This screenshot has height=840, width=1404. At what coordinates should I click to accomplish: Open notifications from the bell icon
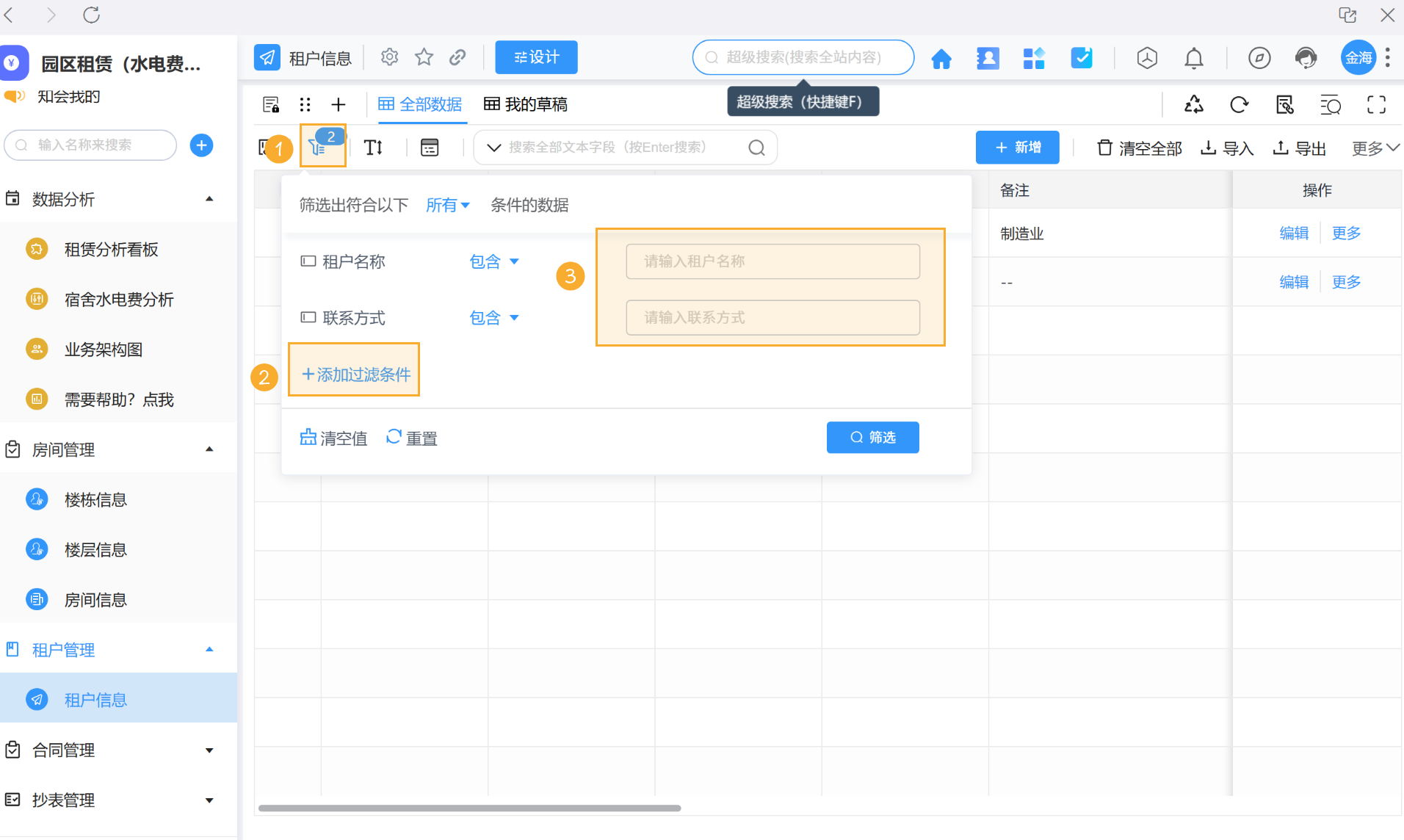pos(1193,58)
